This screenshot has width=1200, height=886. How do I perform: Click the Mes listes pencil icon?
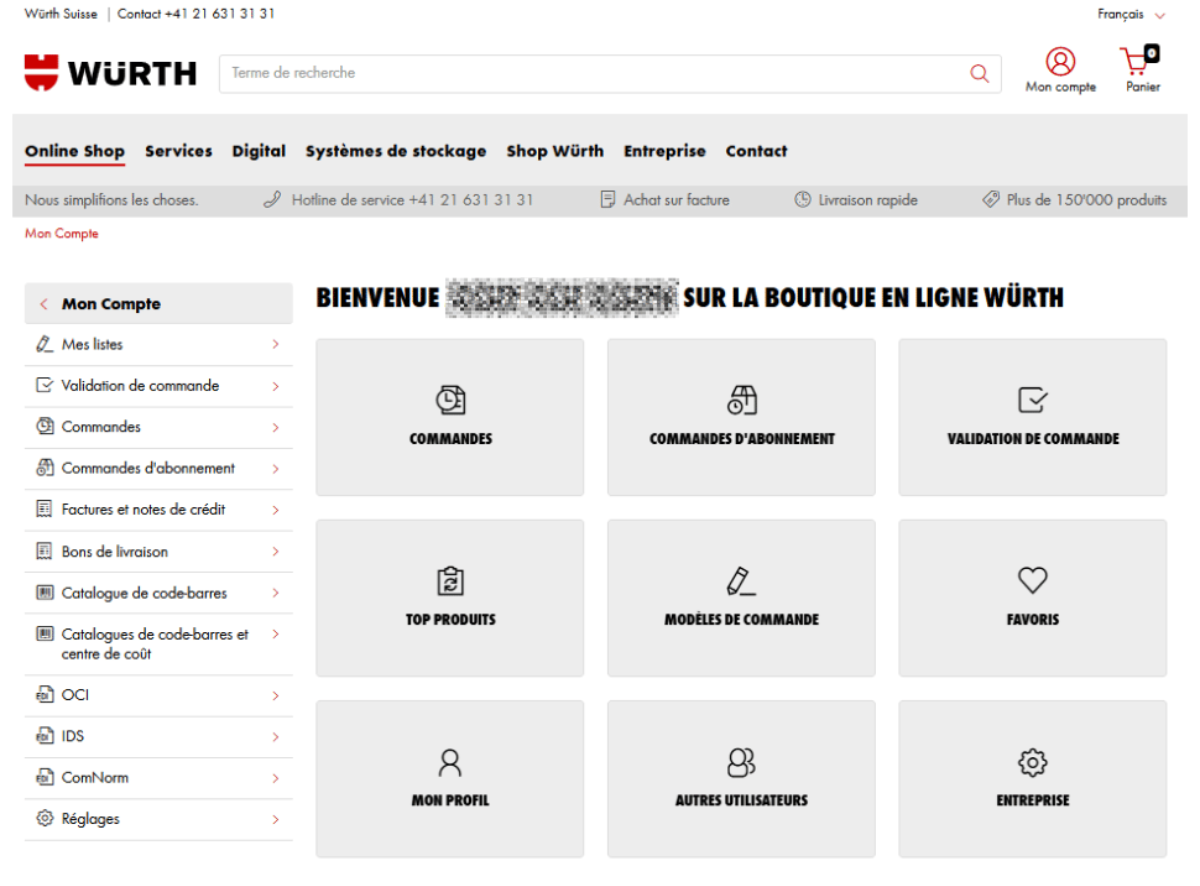pos(44,344)
